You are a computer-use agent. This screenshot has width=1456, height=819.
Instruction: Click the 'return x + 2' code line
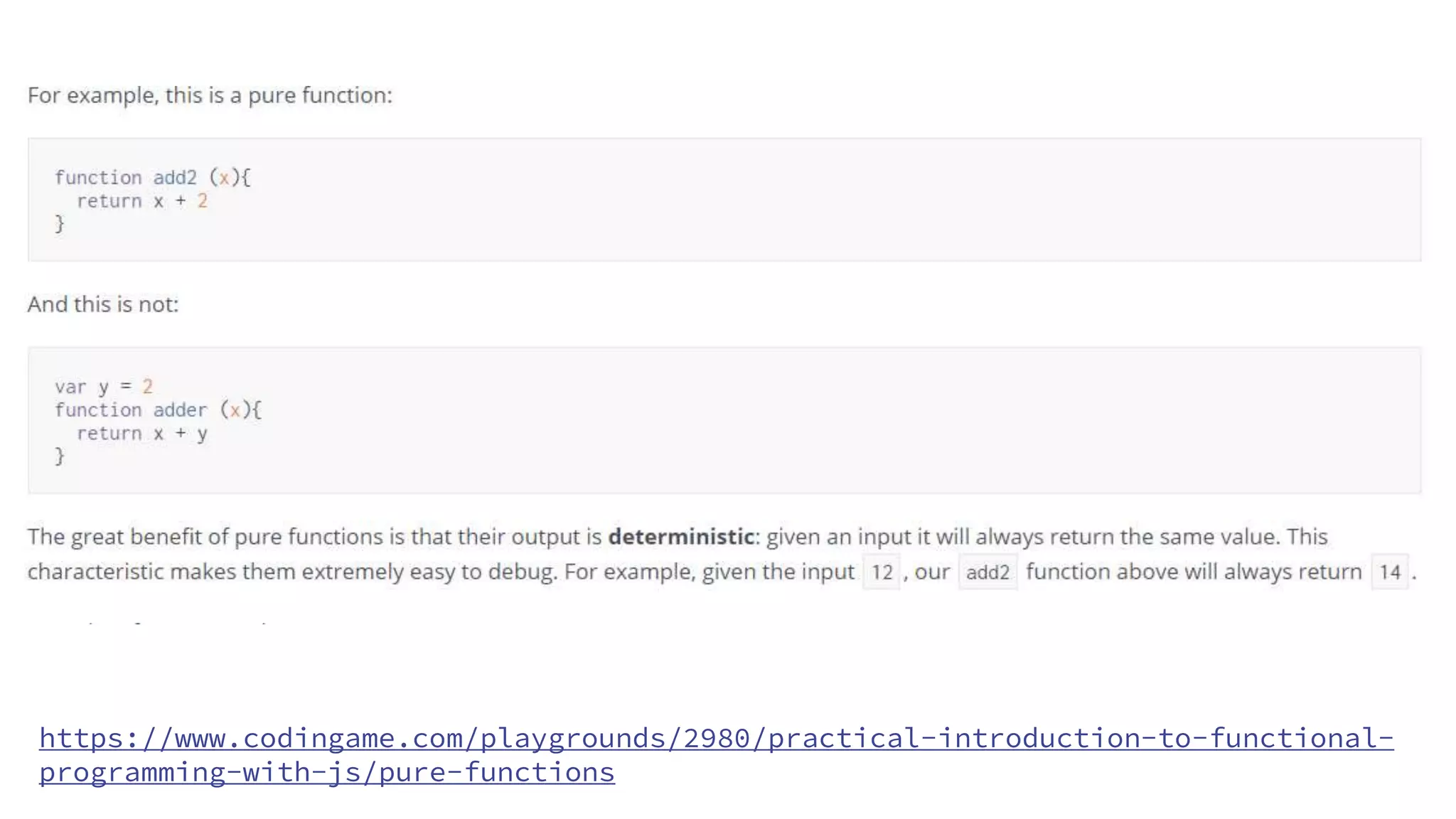141,201
